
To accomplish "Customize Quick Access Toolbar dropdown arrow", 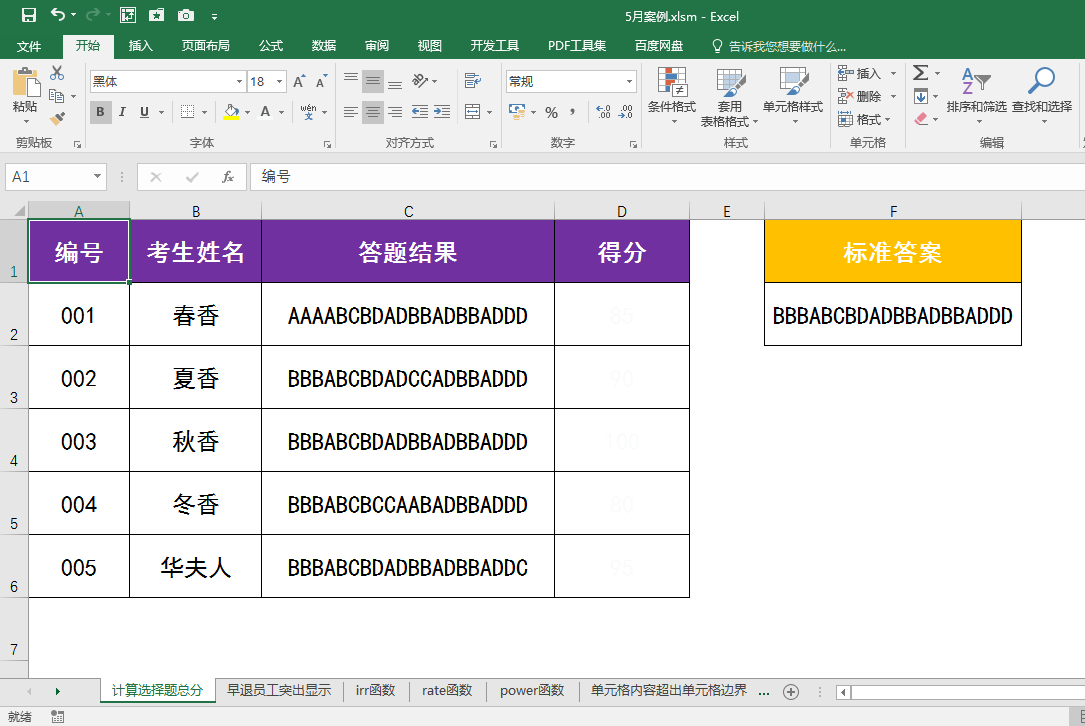I will tap(215, 16).
